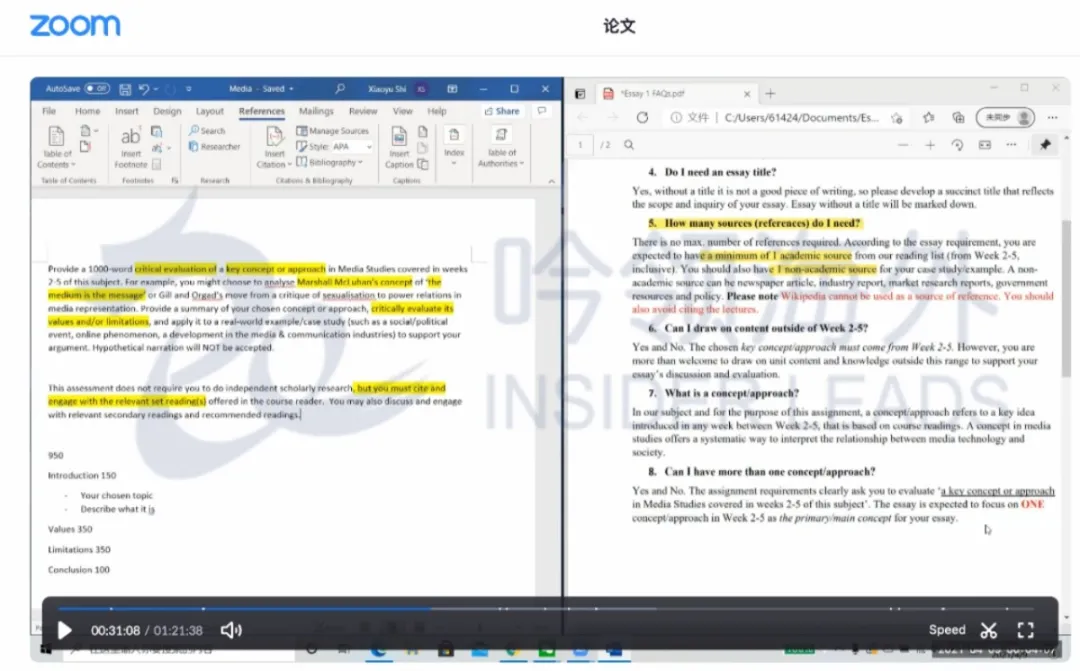This screenshot has height=671, width=1080.
Task: Open the Mailings ribbon tab
Action: point(316,112)
